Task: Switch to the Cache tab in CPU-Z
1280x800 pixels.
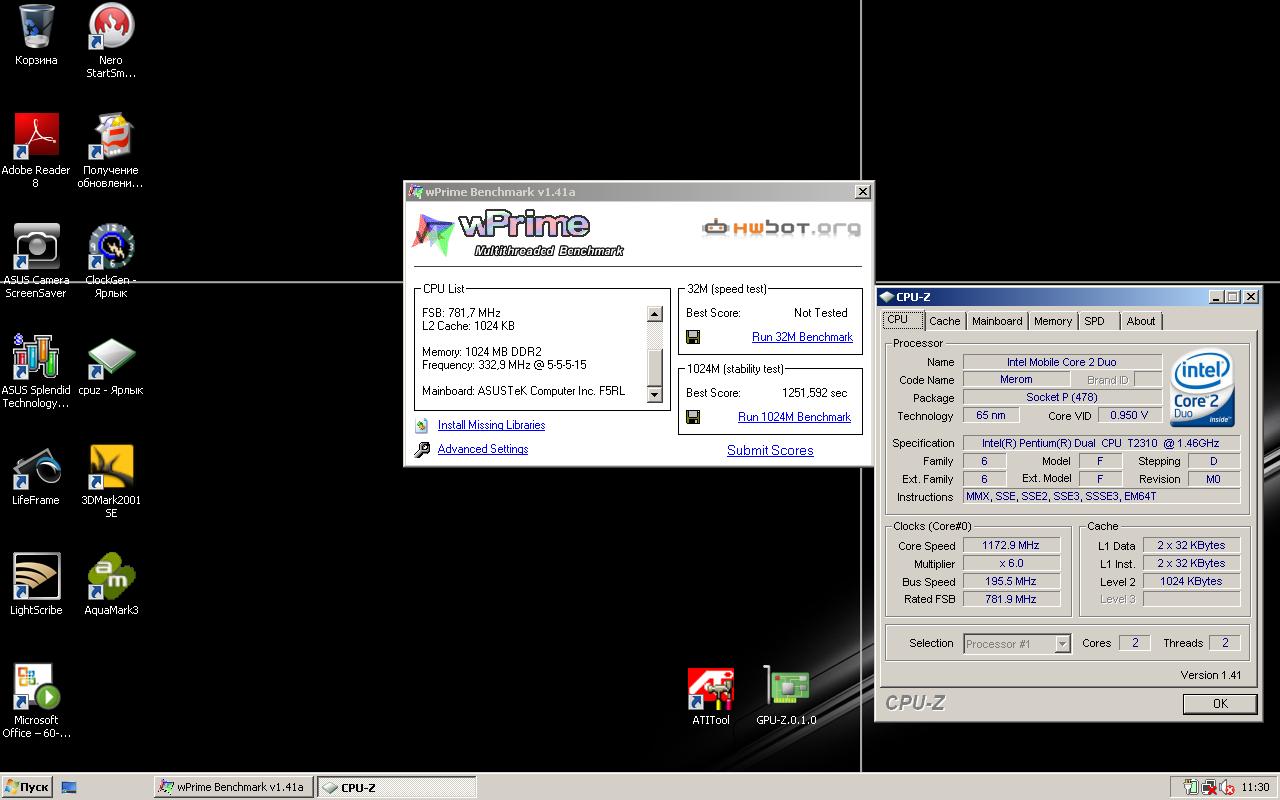Action: [944, 321]
